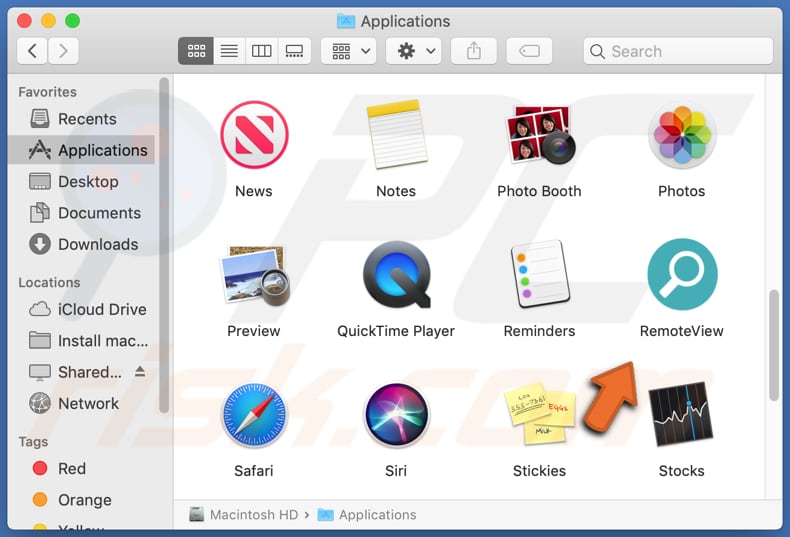Switch to list view mode
The image size is (790, 537).
(229, 51)
